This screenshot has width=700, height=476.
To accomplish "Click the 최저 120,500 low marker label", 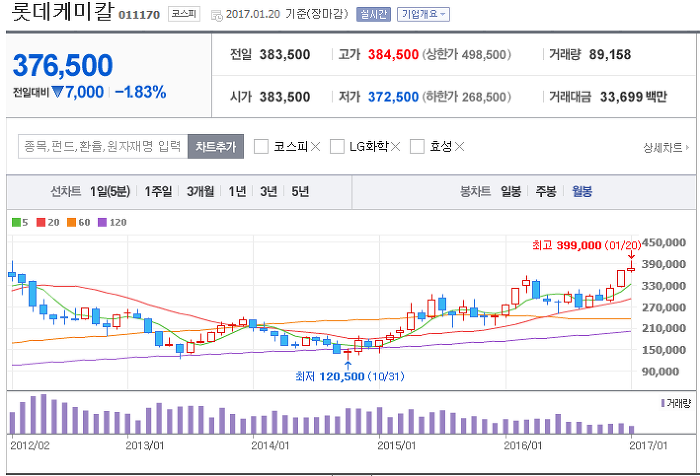I will point(350,376).
